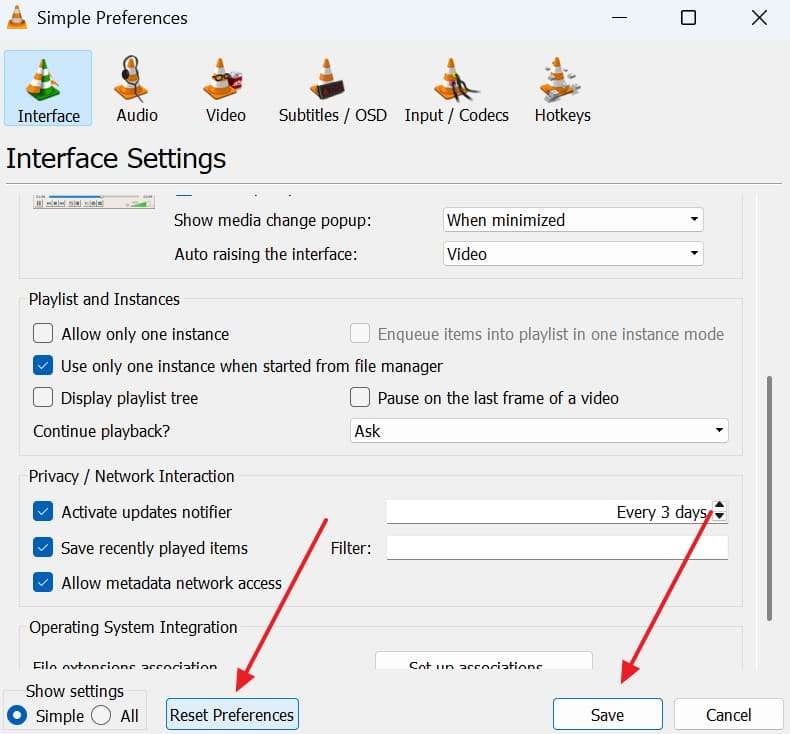Click the VLC cone icon in title bar
Image resolution: width=790 pixels, height=734 pixels.
click(17, 17)
